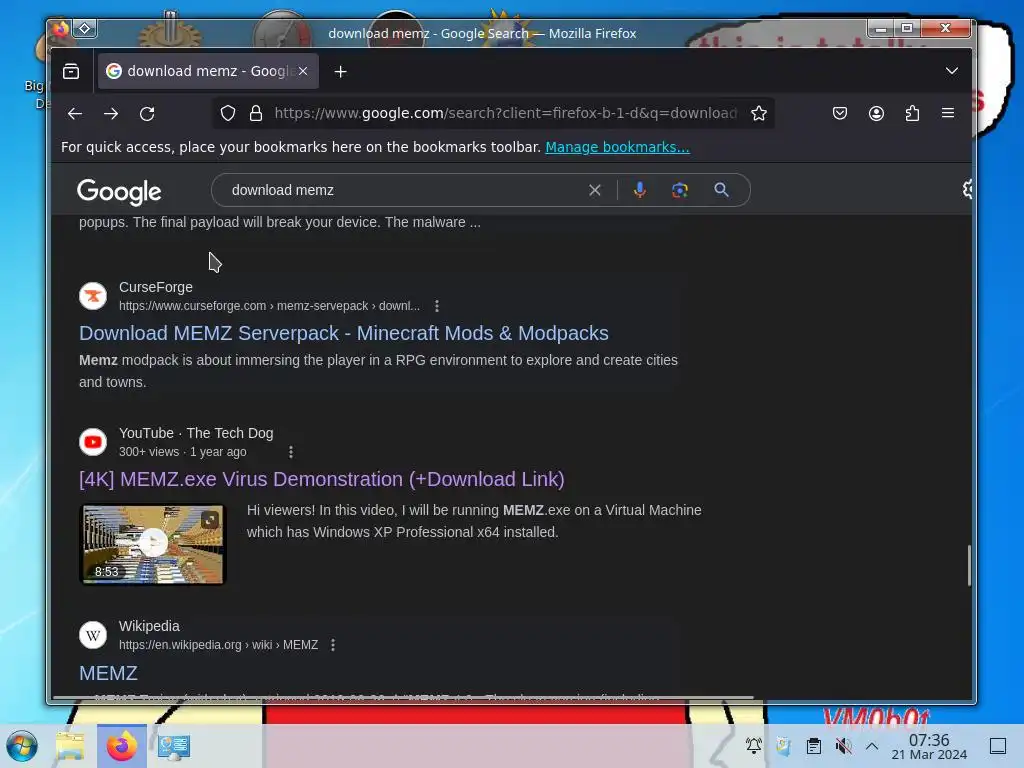This screenshot has width=1024, height=768.
Task: Clear the search query with X
Action: [594, 190]
